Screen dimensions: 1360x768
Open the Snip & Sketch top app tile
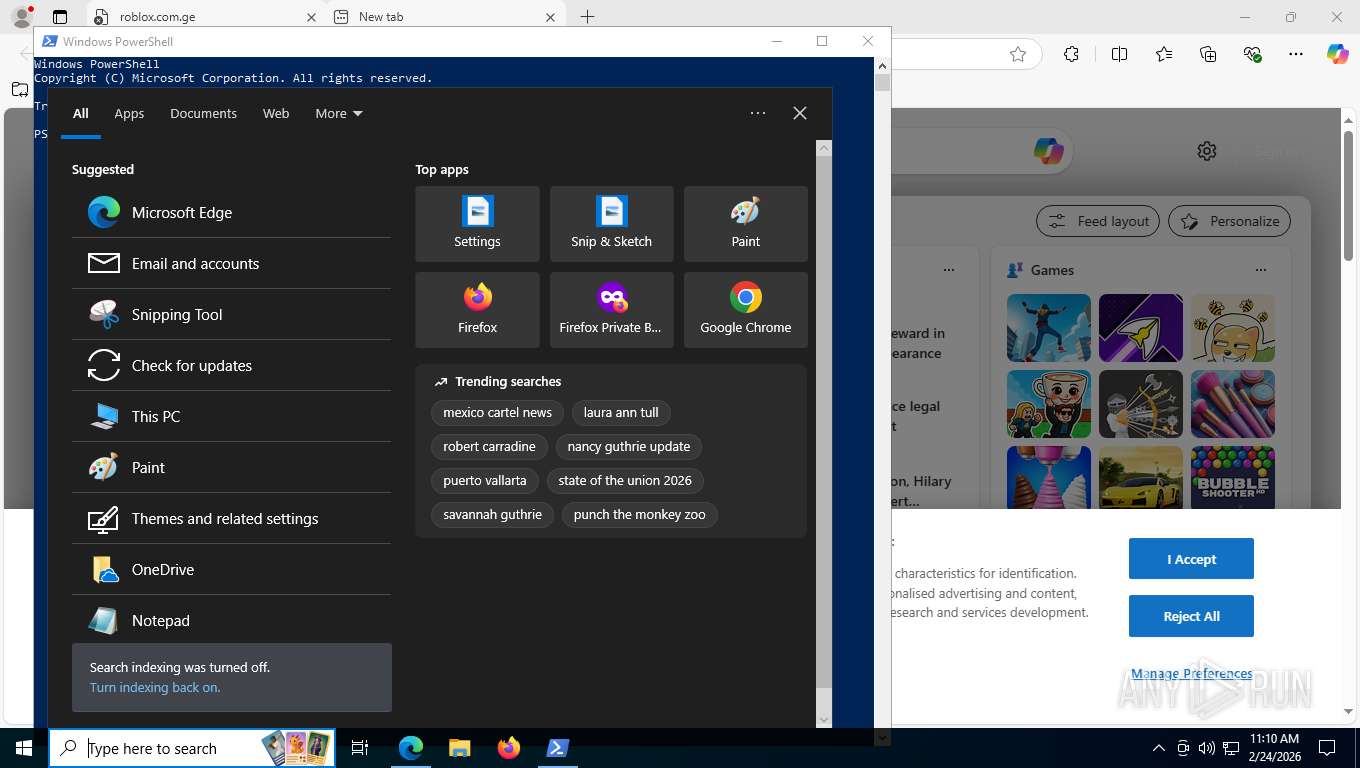(611, 224)
